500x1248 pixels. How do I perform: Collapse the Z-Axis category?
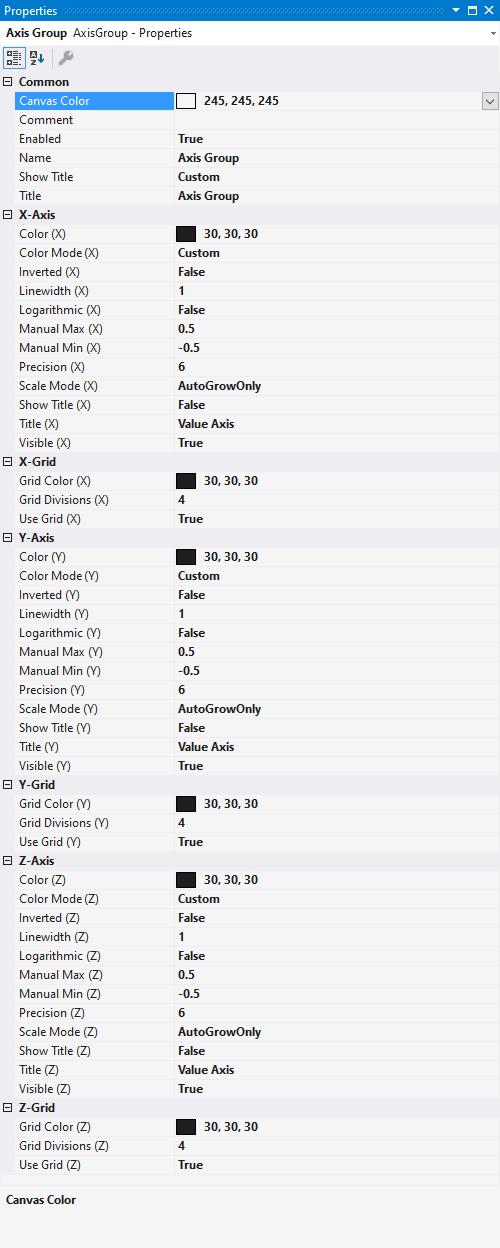(8, 861)
